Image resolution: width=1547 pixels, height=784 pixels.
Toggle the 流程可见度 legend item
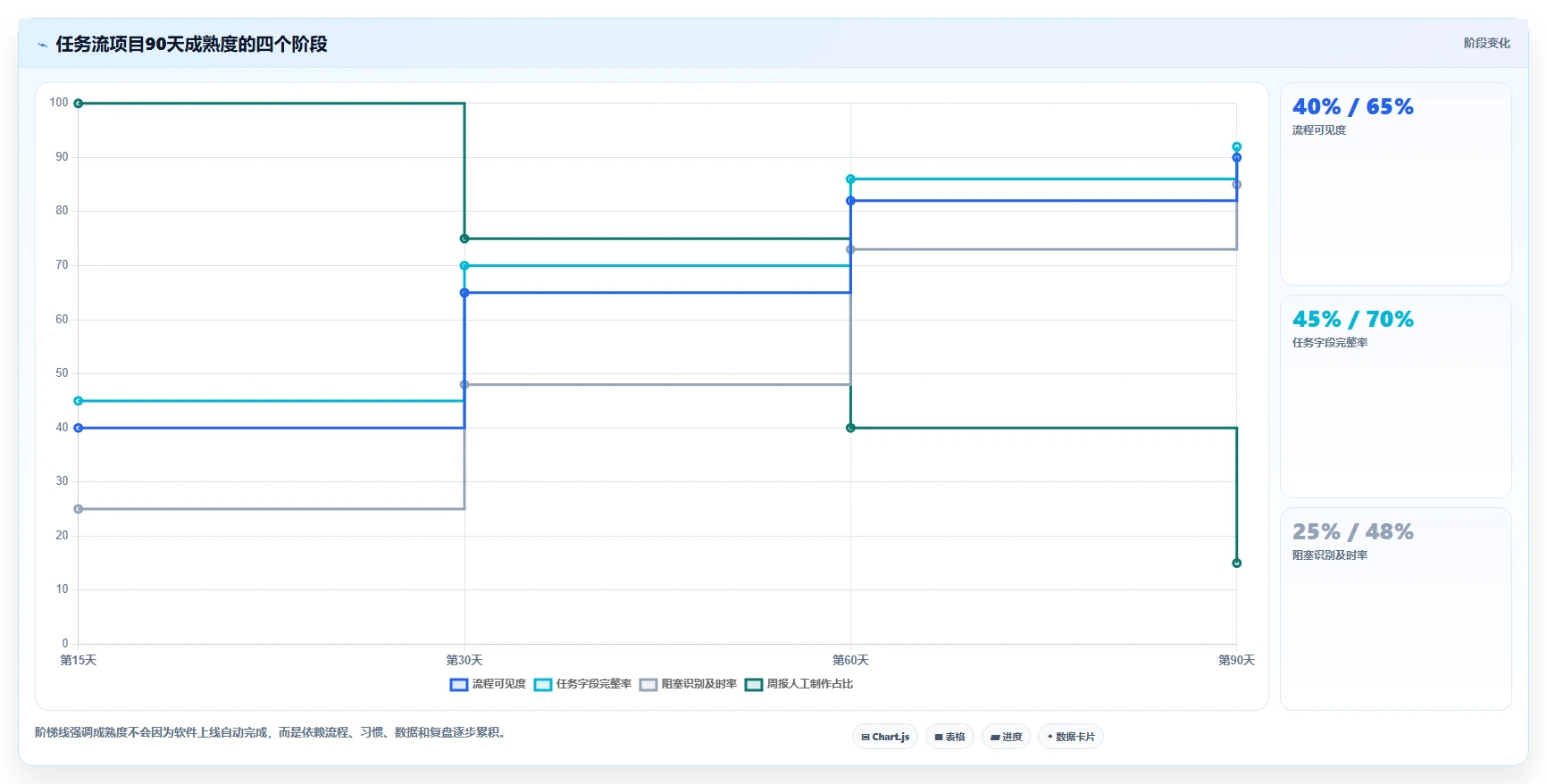coord(488,684)
